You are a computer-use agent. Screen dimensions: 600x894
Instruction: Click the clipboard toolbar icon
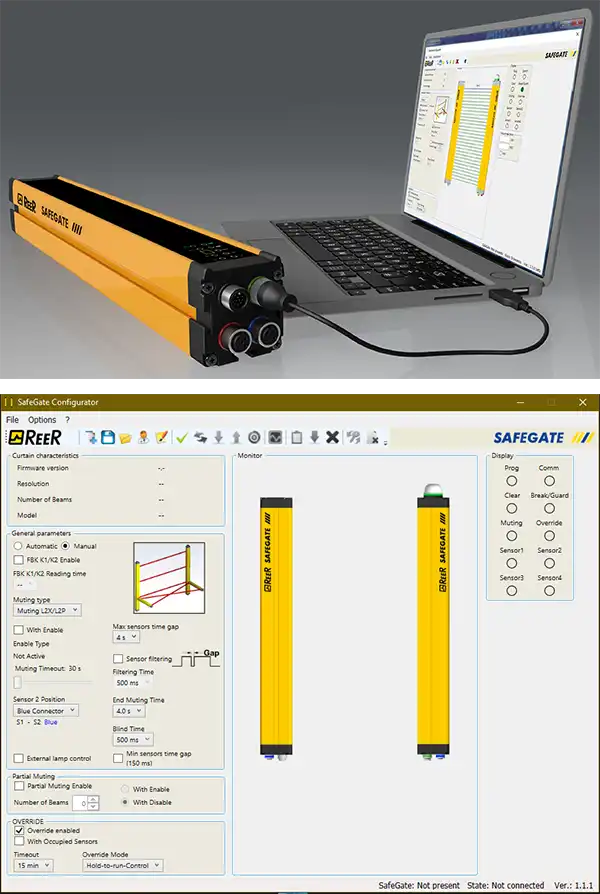[297, 437]
